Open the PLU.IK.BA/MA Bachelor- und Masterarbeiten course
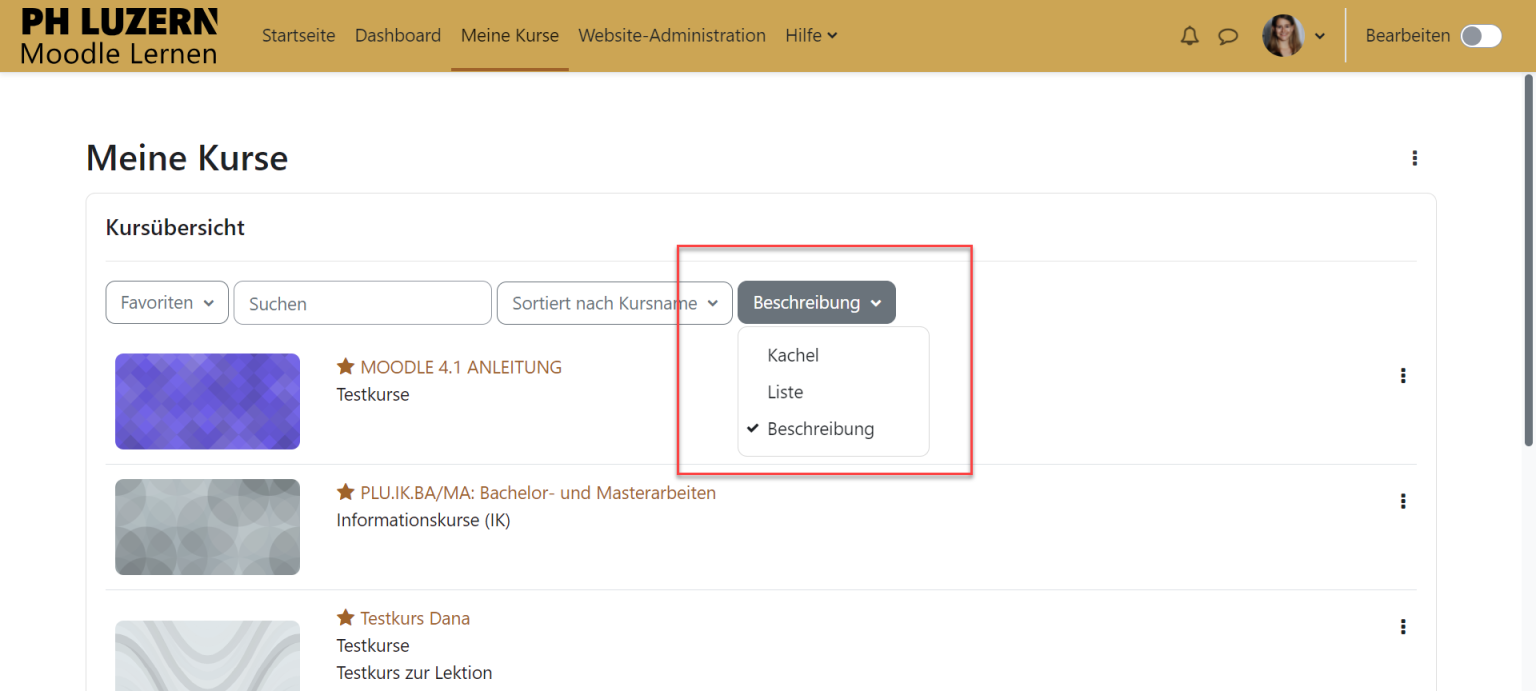Image resolution: width=1536 pixels, height=691 pixels. (x=535, y=492)
